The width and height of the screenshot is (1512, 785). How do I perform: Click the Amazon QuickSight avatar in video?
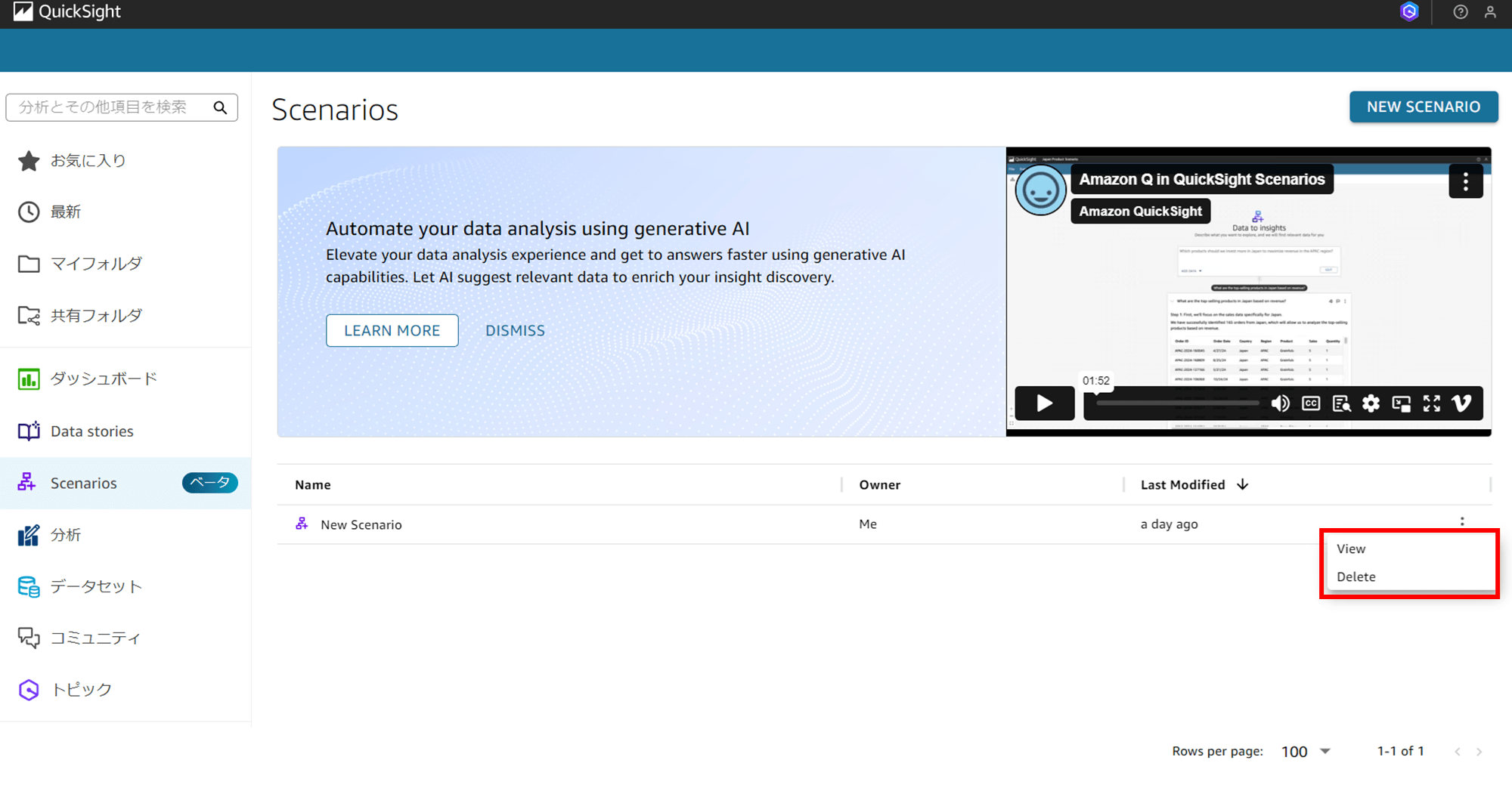1040,190
